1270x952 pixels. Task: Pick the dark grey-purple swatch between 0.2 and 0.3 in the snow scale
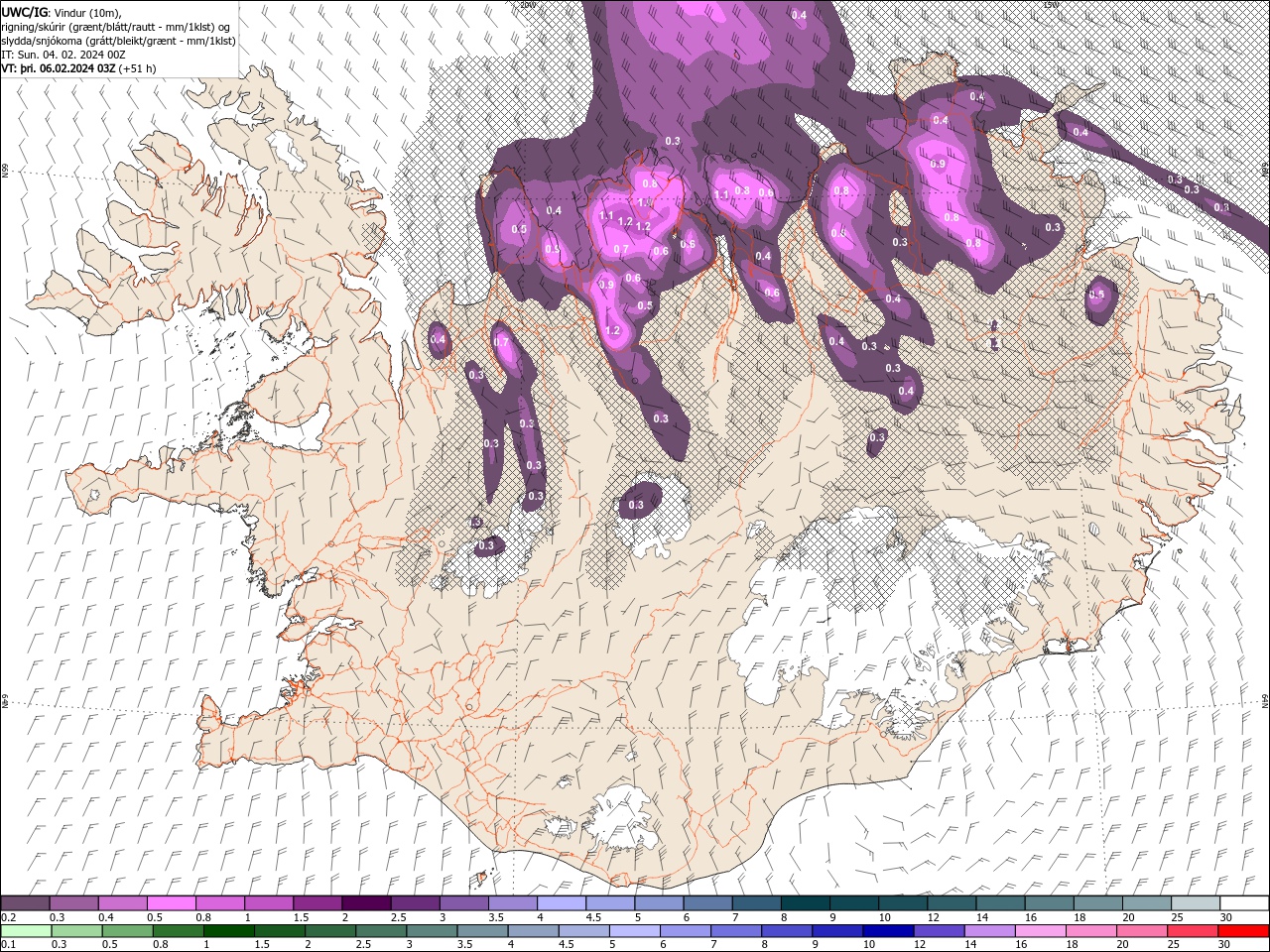click(26, 902)
